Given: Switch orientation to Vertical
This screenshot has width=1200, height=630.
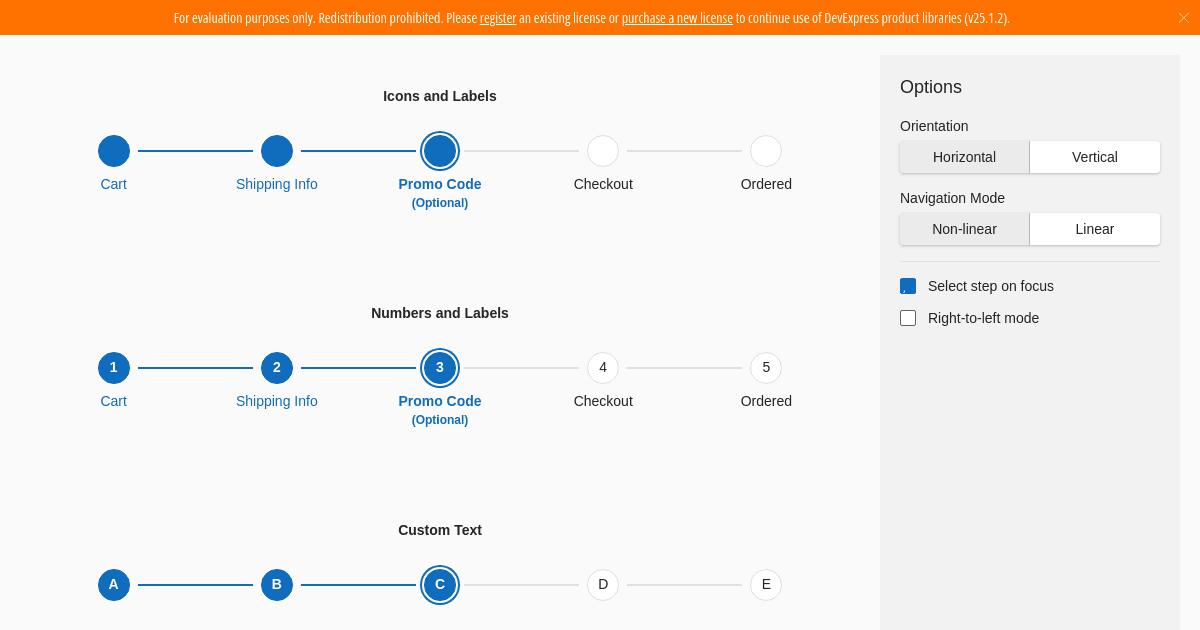Looking at the screenshot, I should (1094, 157).
